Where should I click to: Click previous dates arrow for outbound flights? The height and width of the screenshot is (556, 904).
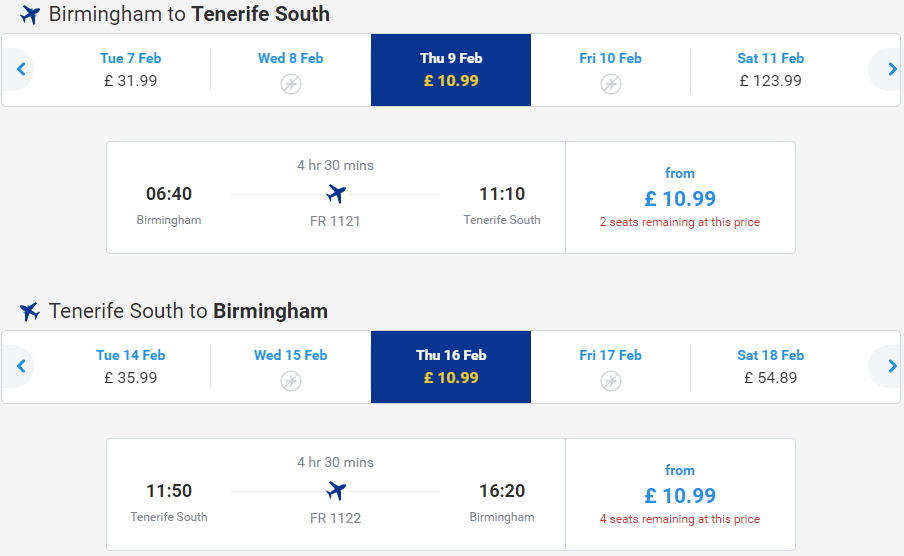[21, 70]
